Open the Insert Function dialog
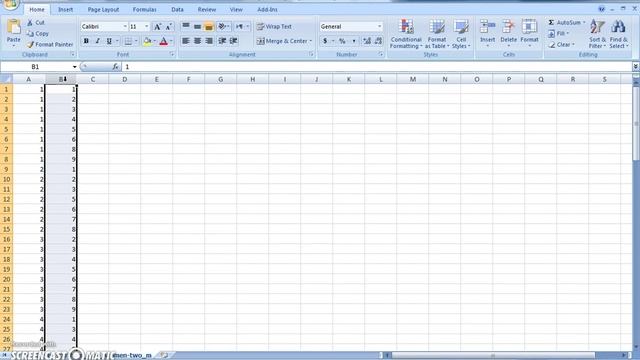640x360 pixels. (x=116, y=67)
